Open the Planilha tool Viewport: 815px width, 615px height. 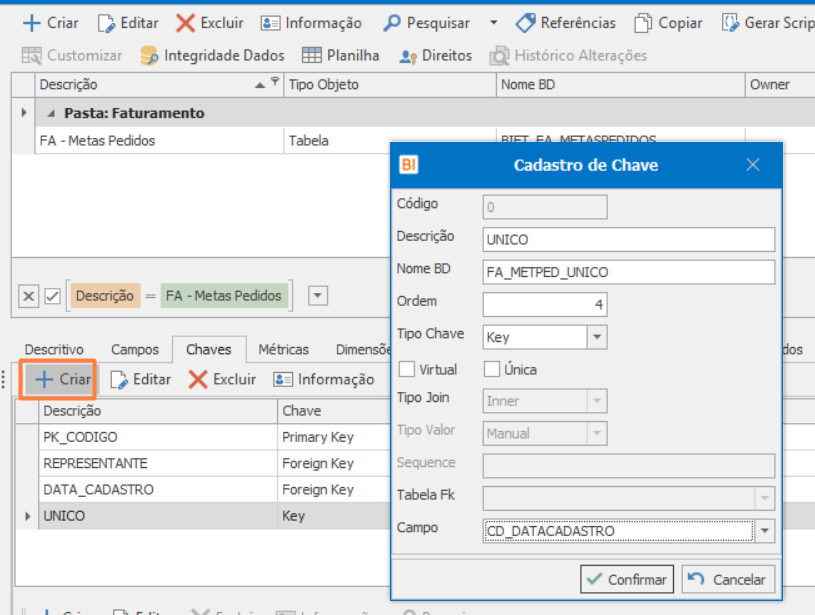click(340, 55)
